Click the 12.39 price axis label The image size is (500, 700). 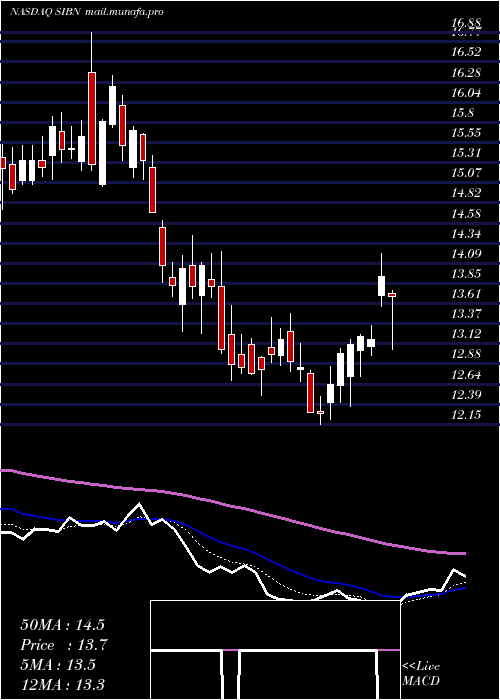pos(466,394)
